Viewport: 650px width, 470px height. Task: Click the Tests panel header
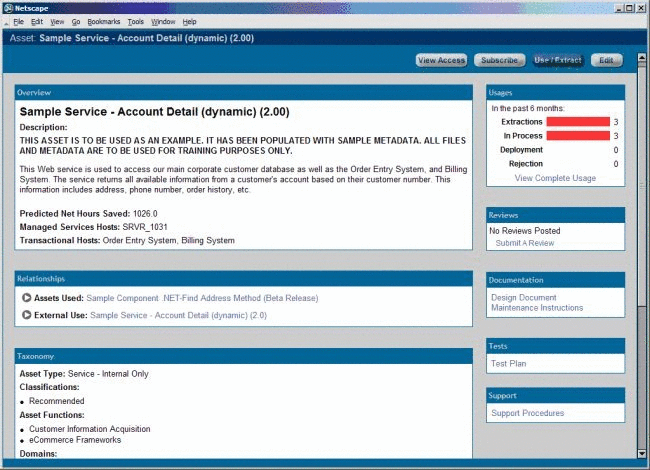(555, 346)
